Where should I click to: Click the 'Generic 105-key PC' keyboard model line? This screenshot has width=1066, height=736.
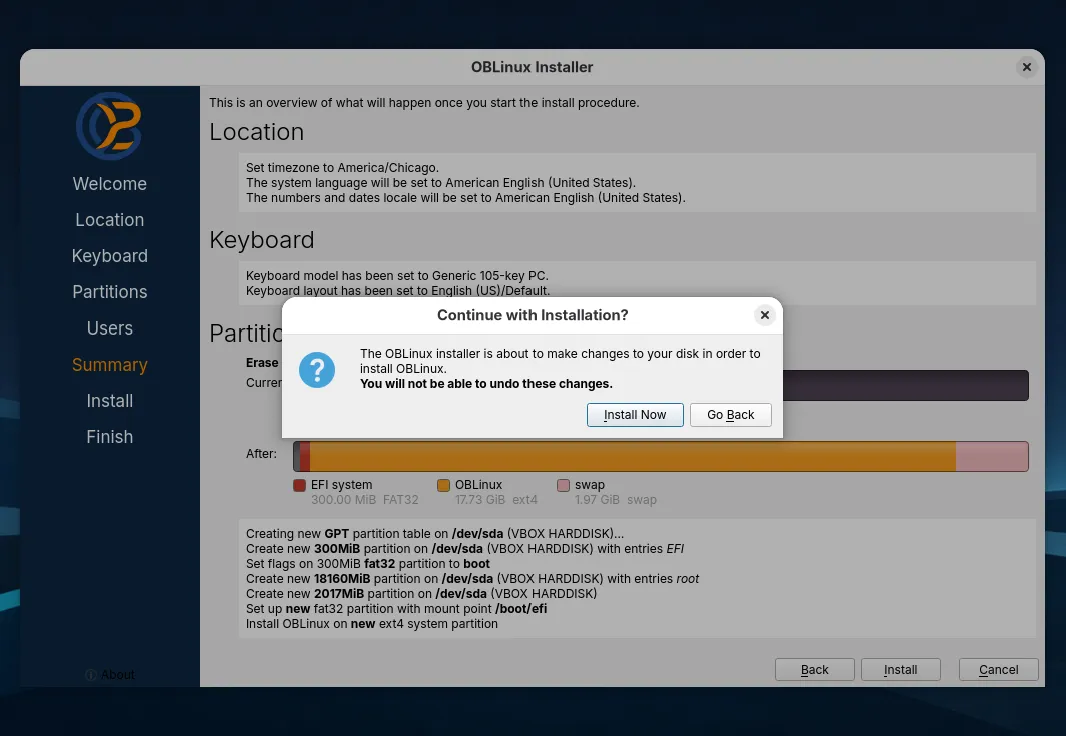(397, 275)
